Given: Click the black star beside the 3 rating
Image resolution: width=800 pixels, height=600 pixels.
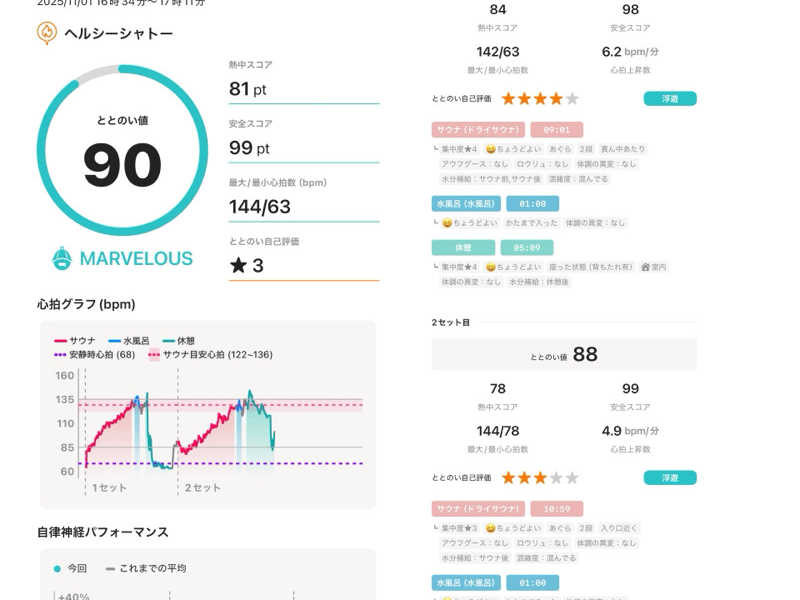Looking at the screenshot, I should (238, 265).
